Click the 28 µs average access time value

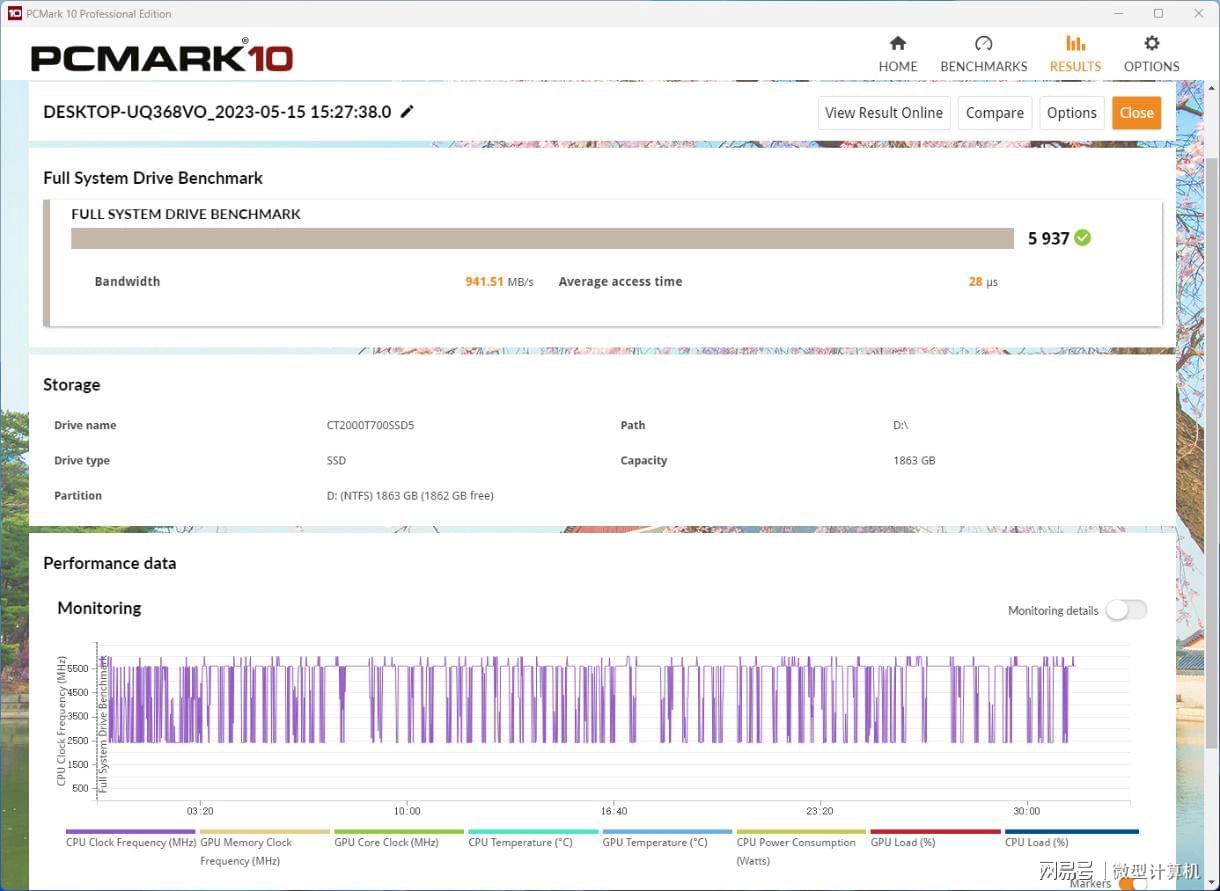[x=983, y=282]
